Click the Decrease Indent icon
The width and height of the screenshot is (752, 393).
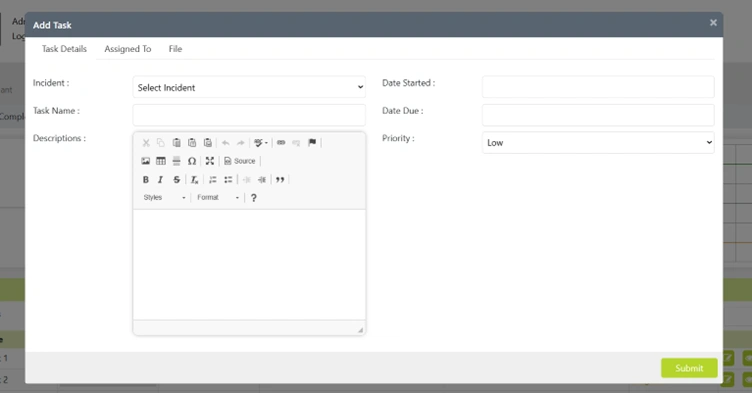[x=247, y=179]
